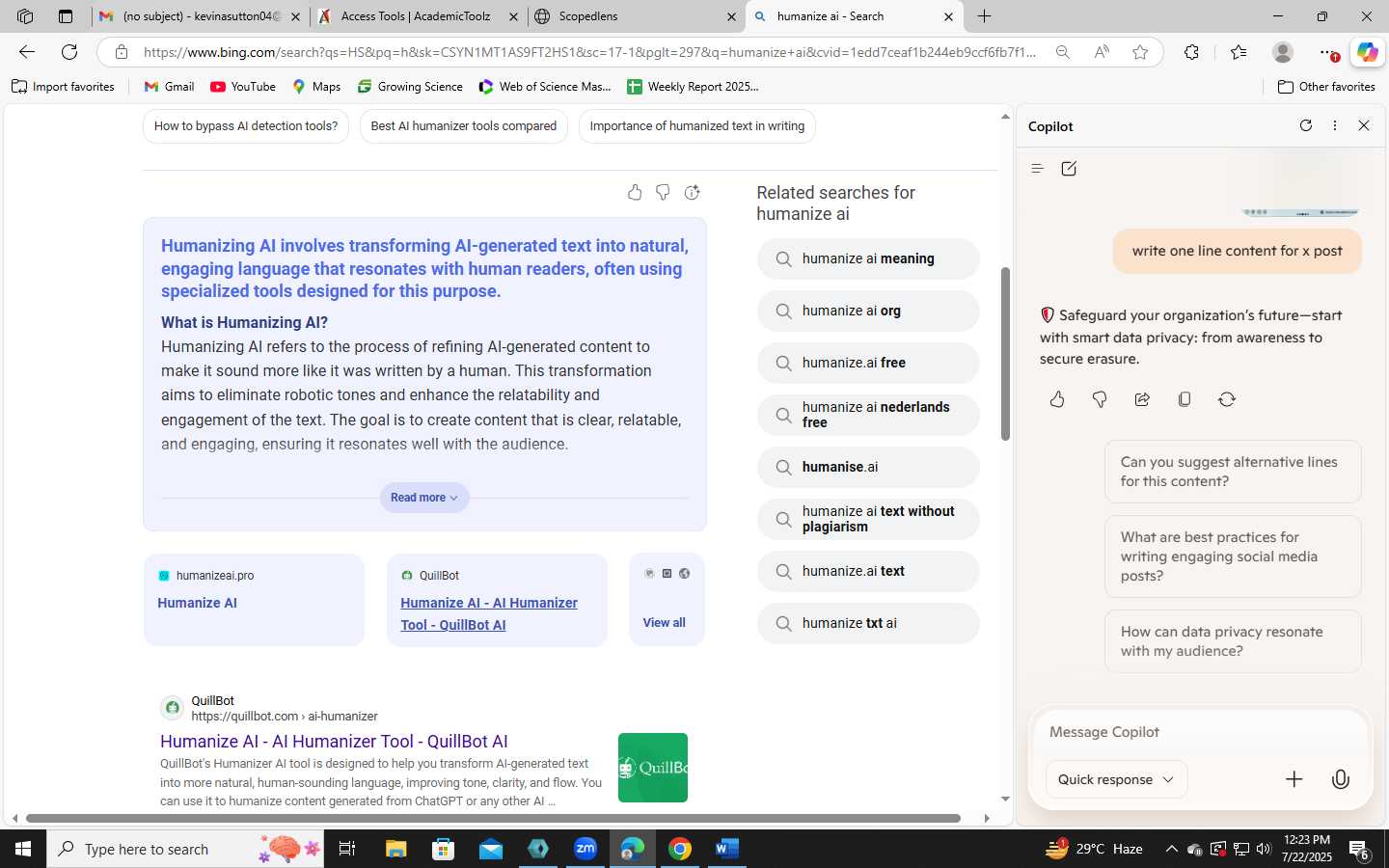The image size is (1389, 868).
Task: Refresh the current page
Action: point(69,52)
